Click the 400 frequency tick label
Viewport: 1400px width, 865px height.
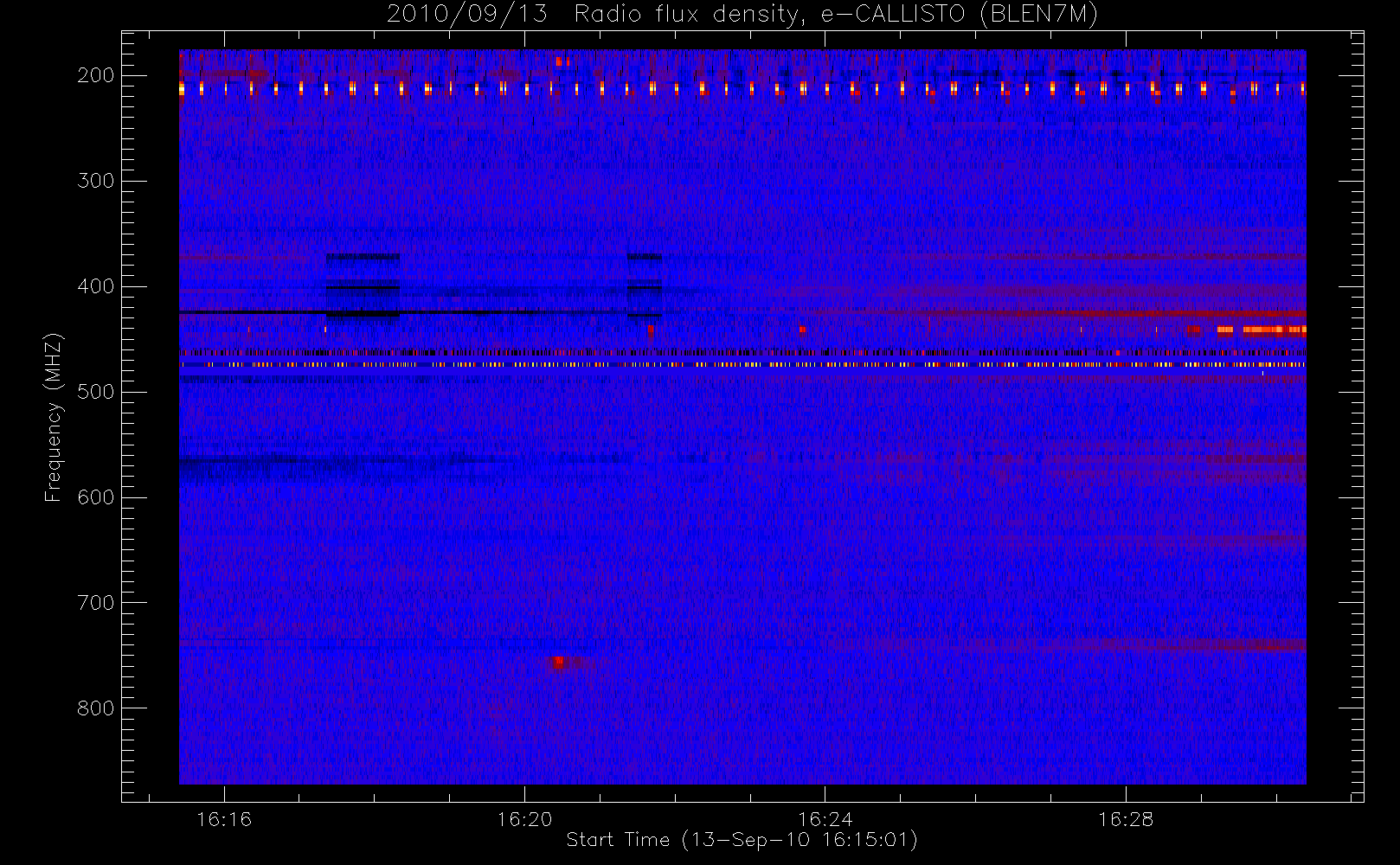click(x=96, y=286)
